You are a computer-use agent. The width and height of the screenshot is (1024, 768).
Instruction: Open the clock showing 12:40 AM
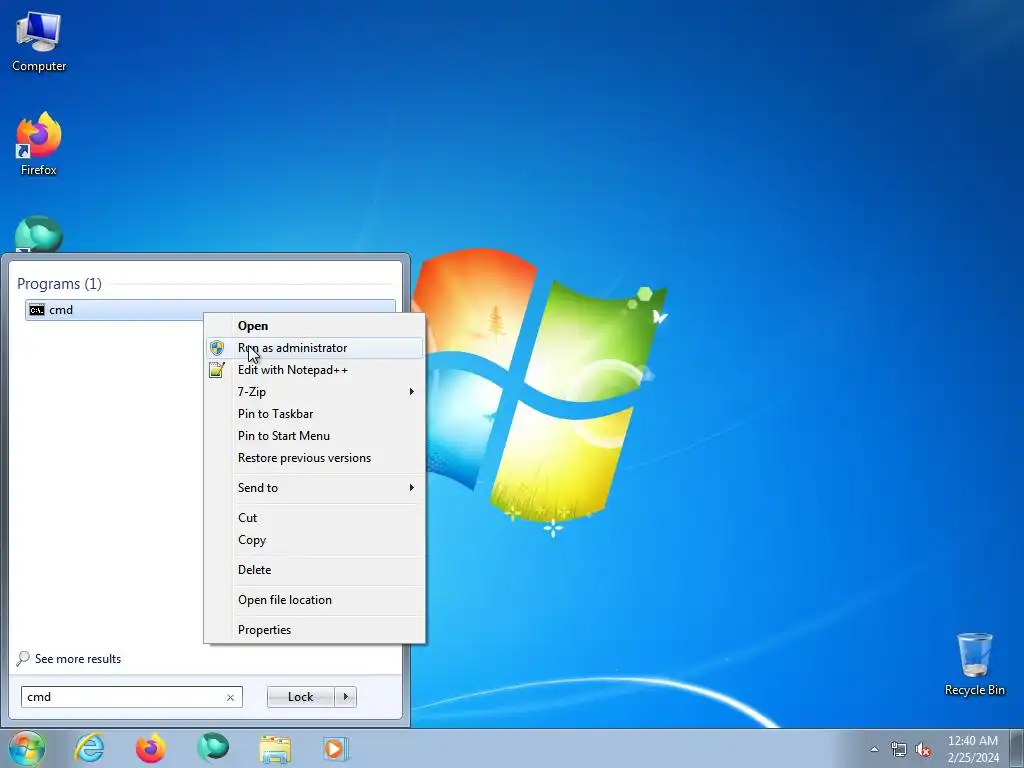point(973,749)
